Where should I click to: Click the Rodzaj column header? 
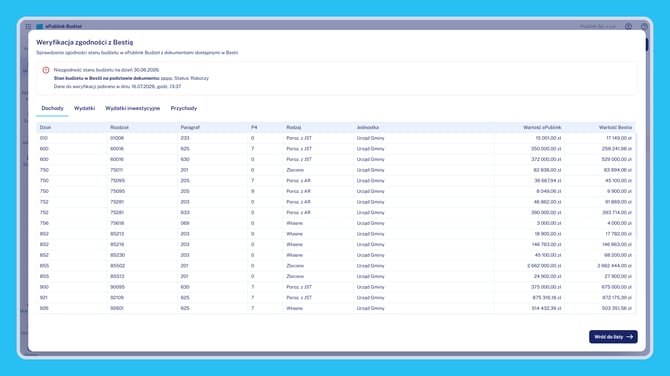(x=294, y=127)
